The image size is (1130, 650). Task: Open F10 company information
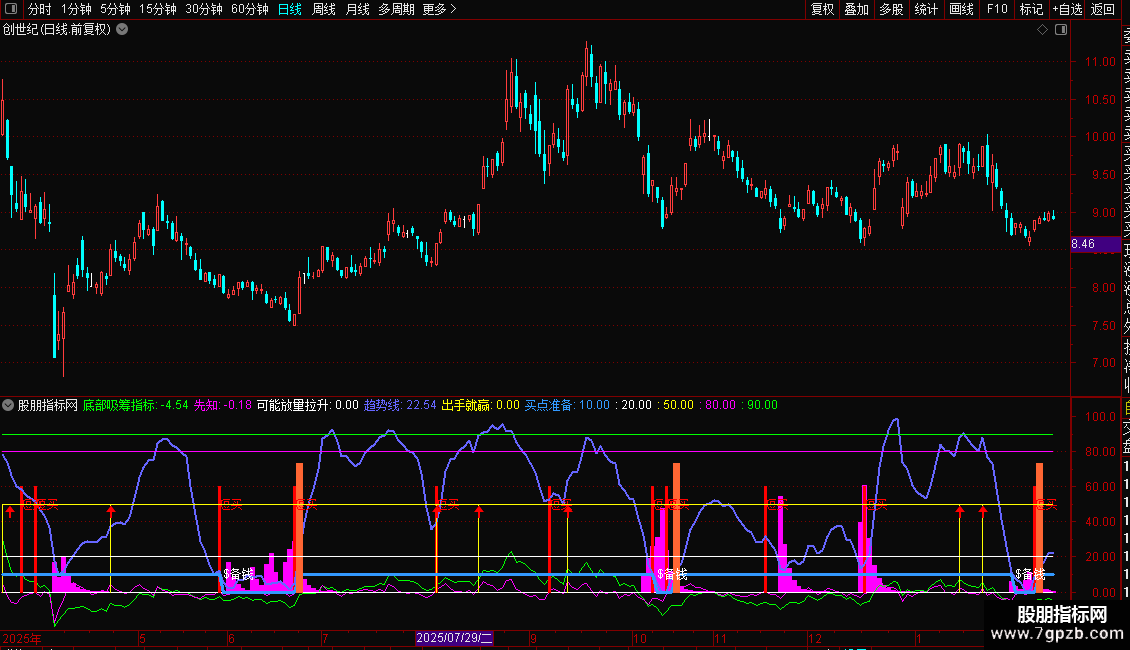click(997, 9)
